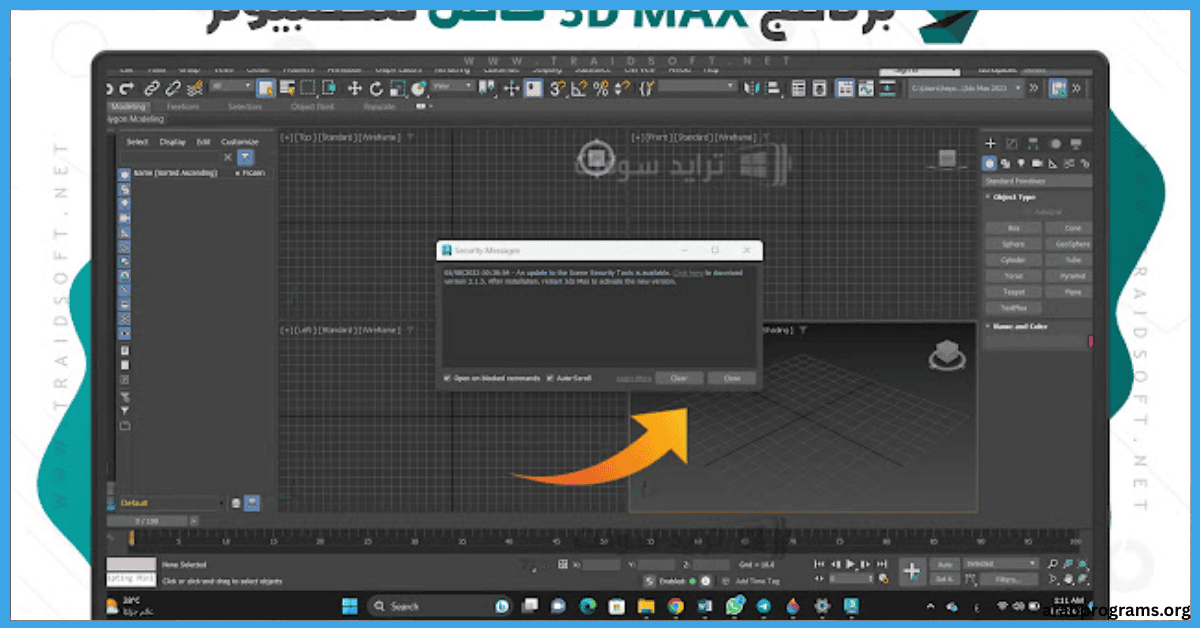Collapse the Object Type rollout
Screen dimensions: 1200x628
coord(1014,197)
